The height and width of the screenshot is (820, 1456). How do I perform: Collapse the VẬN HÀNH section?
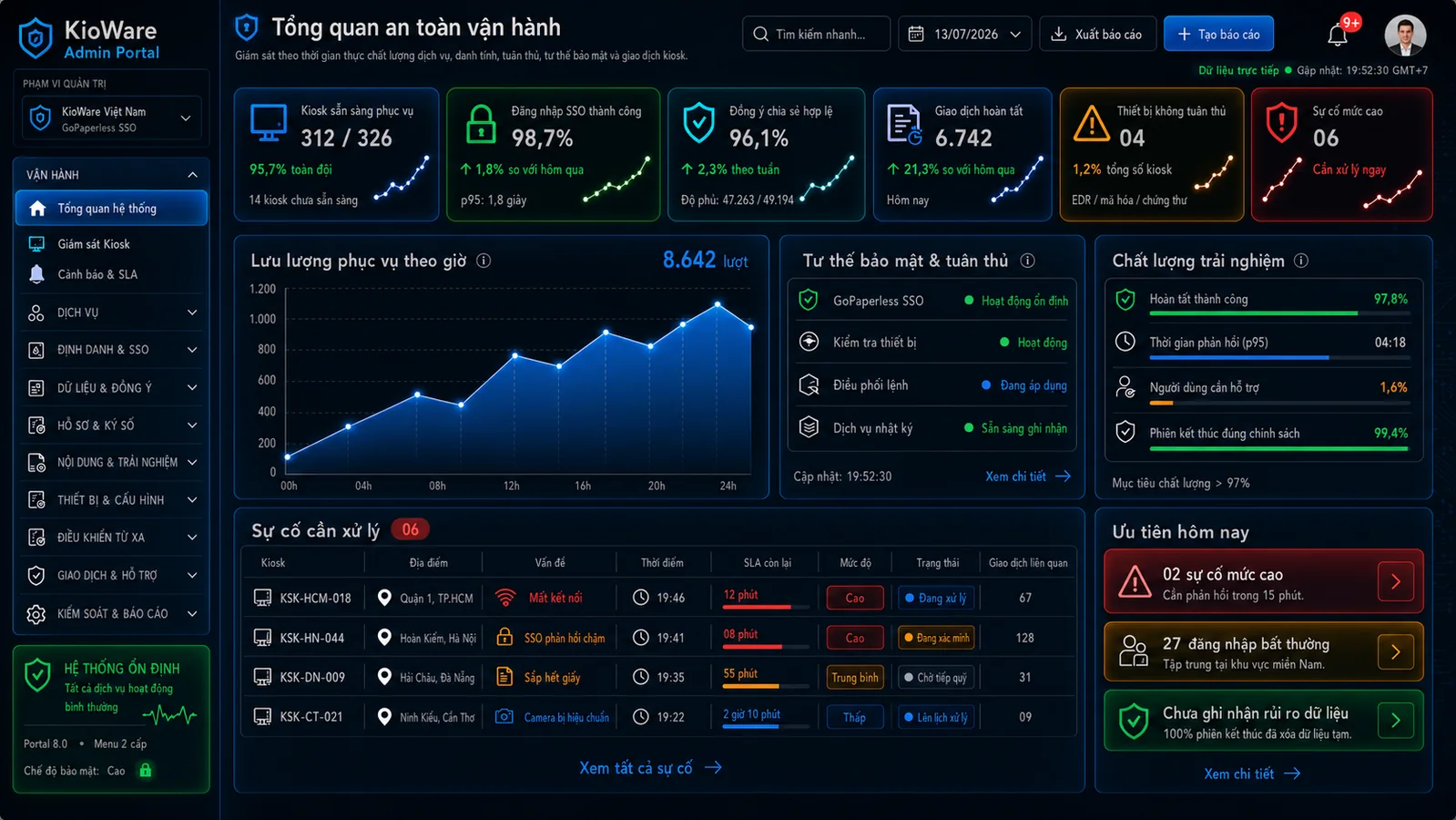coord(192,175)
